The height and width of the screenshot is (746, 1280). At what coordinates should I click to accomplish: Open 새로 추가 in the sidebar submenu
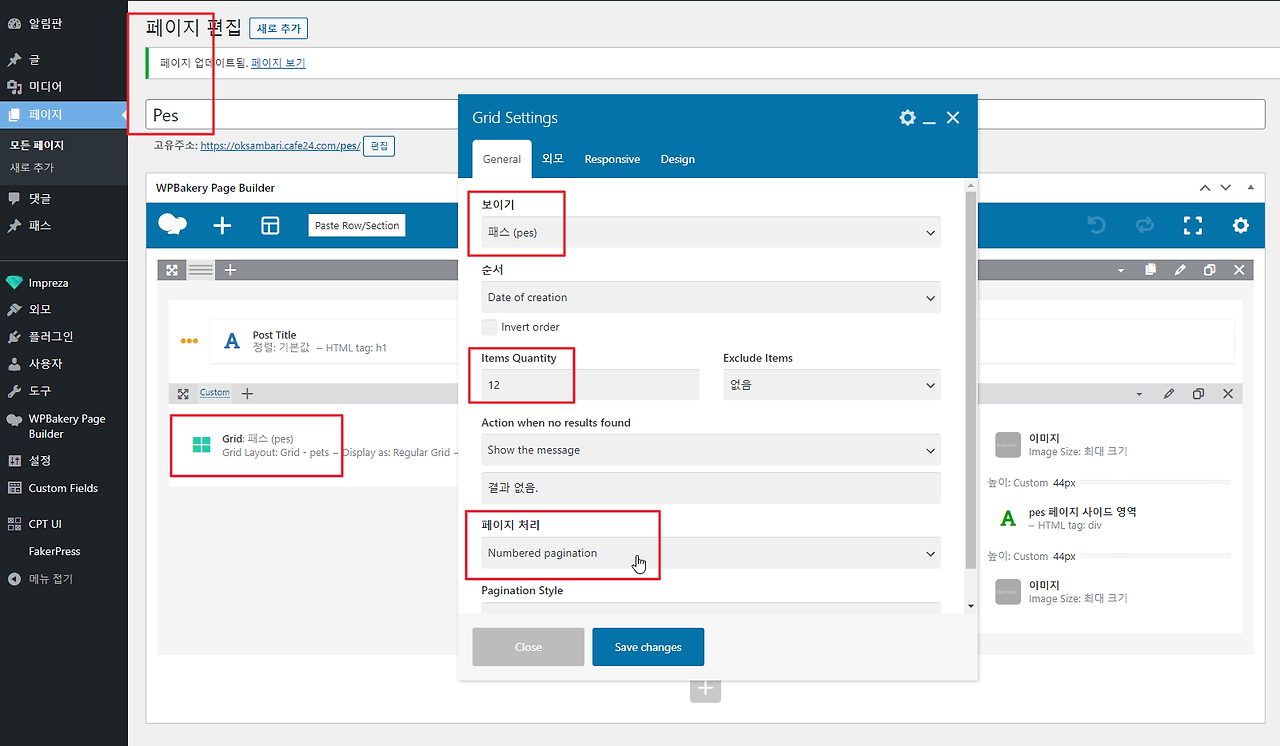[32, 168]
